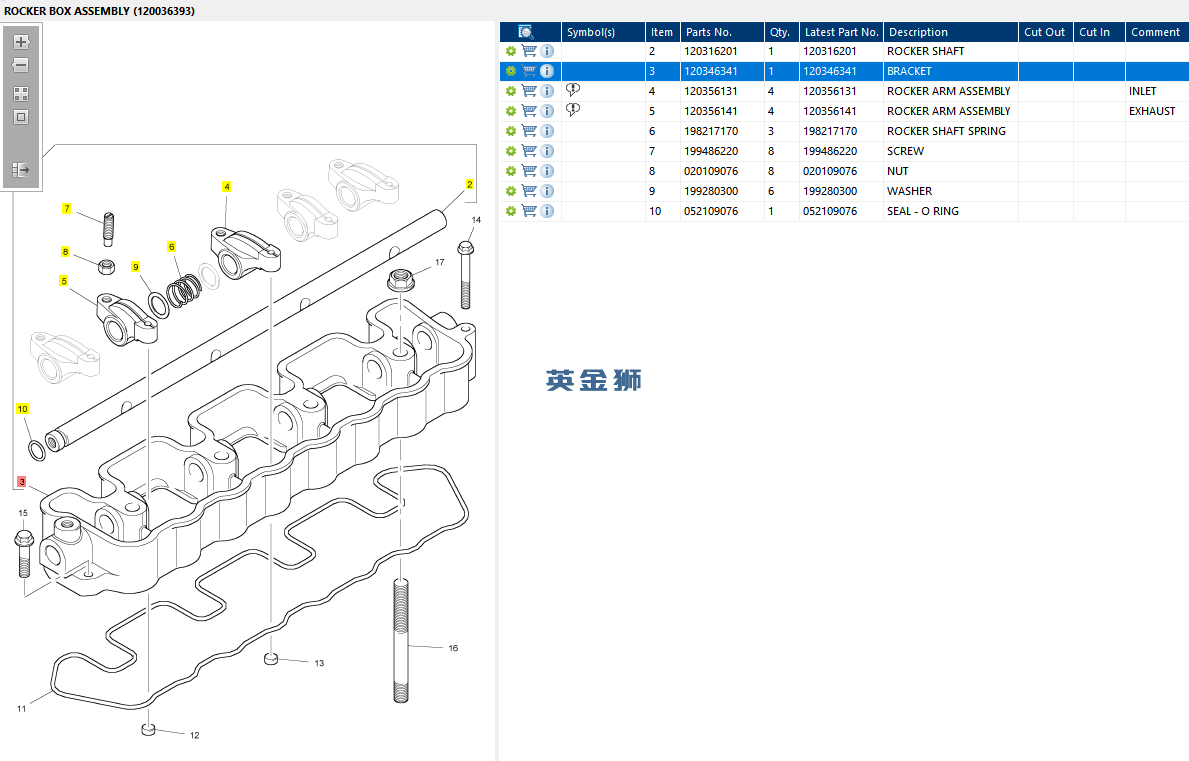This screenshot has width=1189, height=761.
Task: Sort table by Qty. column
Action: click(779, 32)
